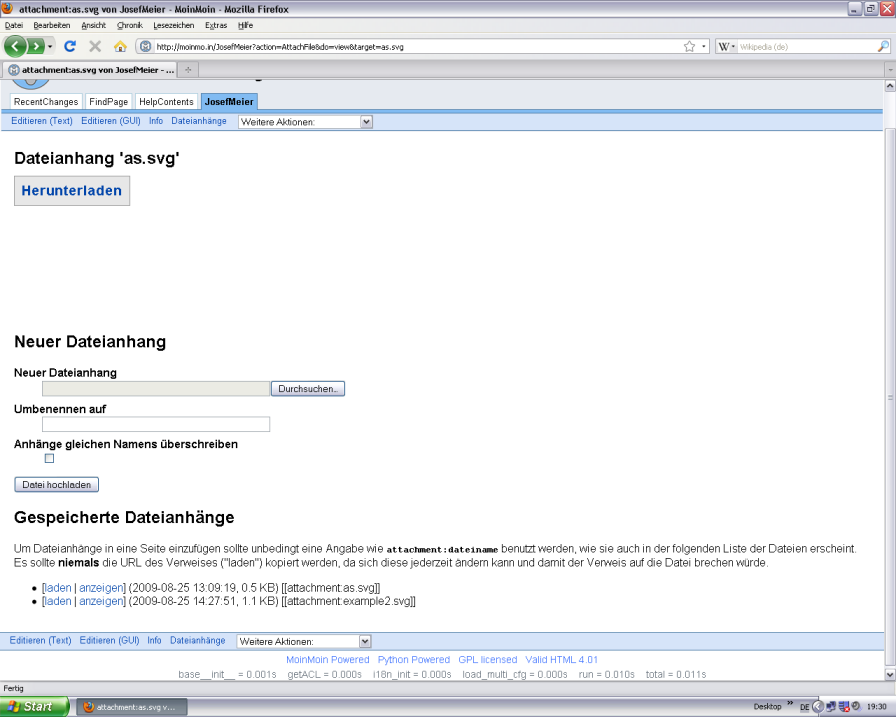Click the browser Back arrow button

15,46
